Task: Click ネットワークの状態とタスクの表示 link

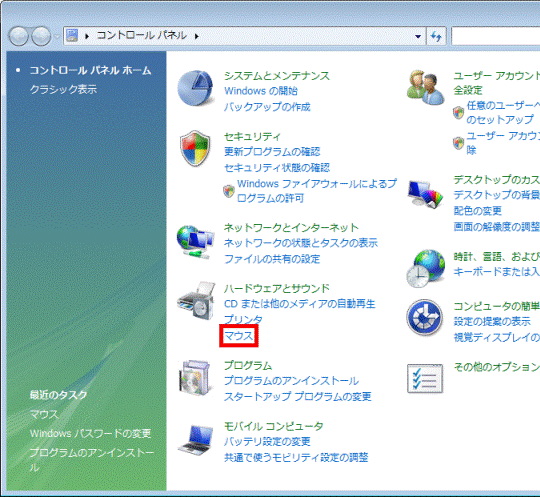Action: [x=301, y=243]
